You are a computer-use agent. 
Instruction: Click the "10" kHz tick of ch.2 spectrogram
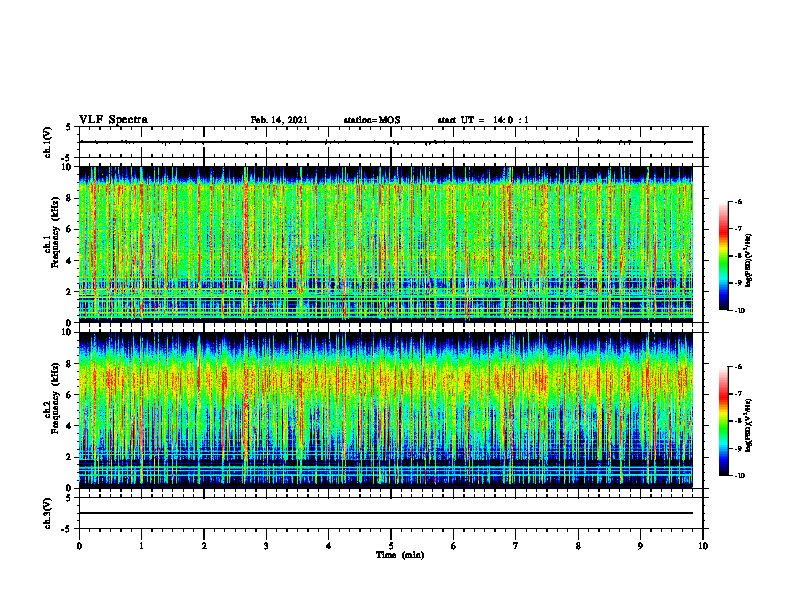[x=67, y=332]
